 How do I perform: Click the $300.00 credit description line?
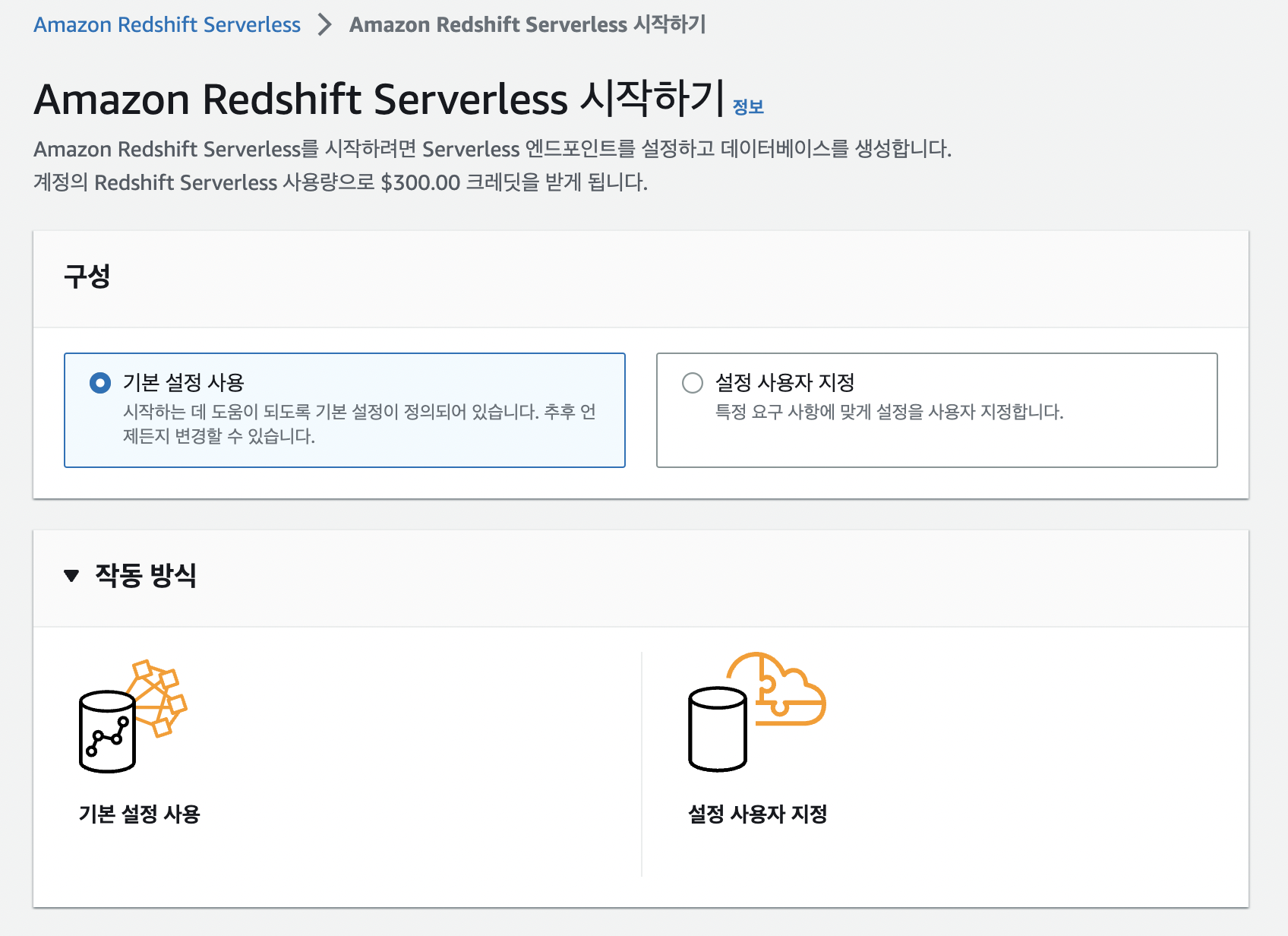click(x=340, y=182)
